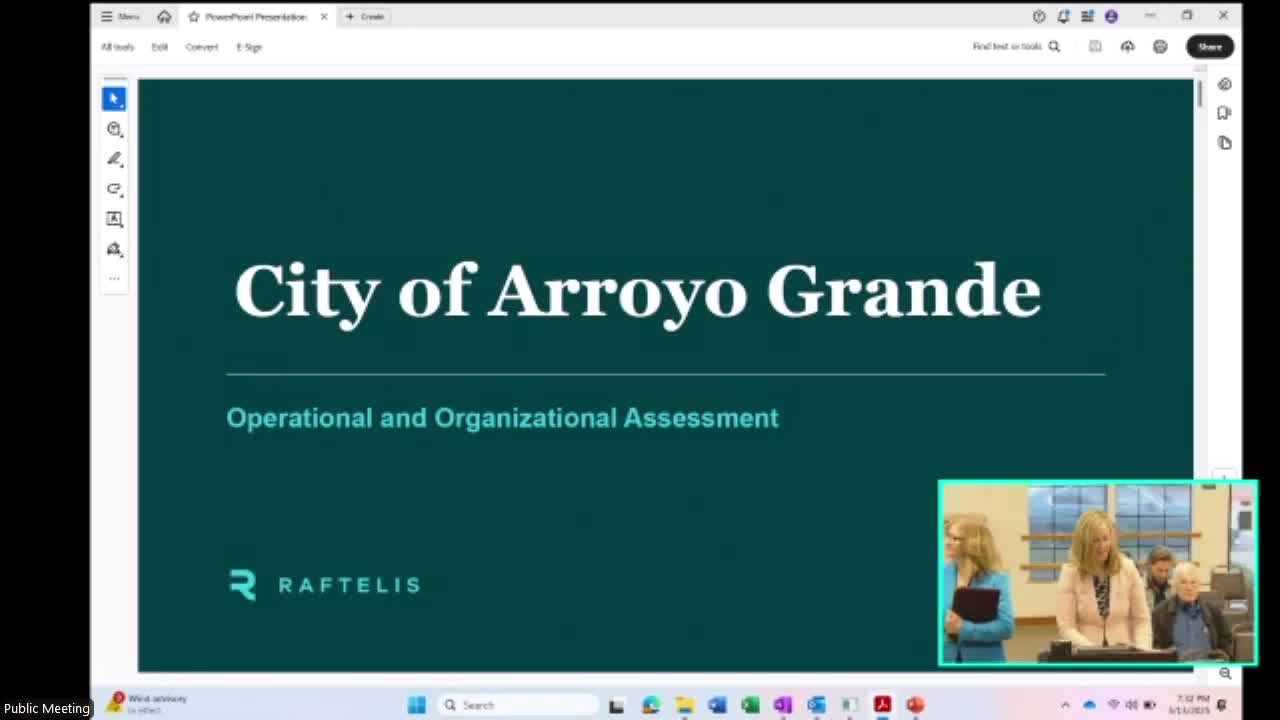The width and height of the screenshot is (1280, 720).
Task: Print the document with the printer icon
Action: 1160,46
